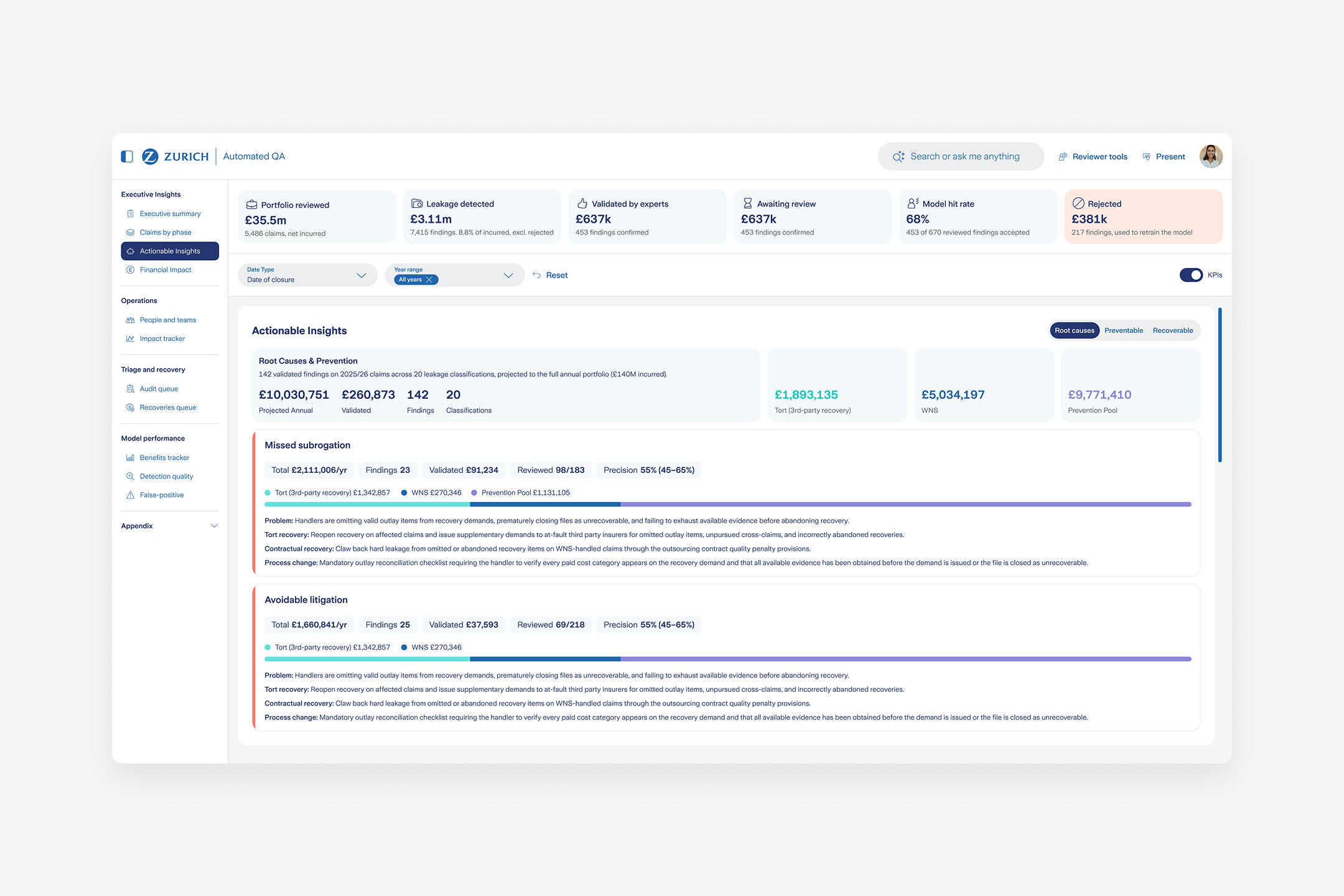
Task: Go to Claims by phase
Action: 166,232
